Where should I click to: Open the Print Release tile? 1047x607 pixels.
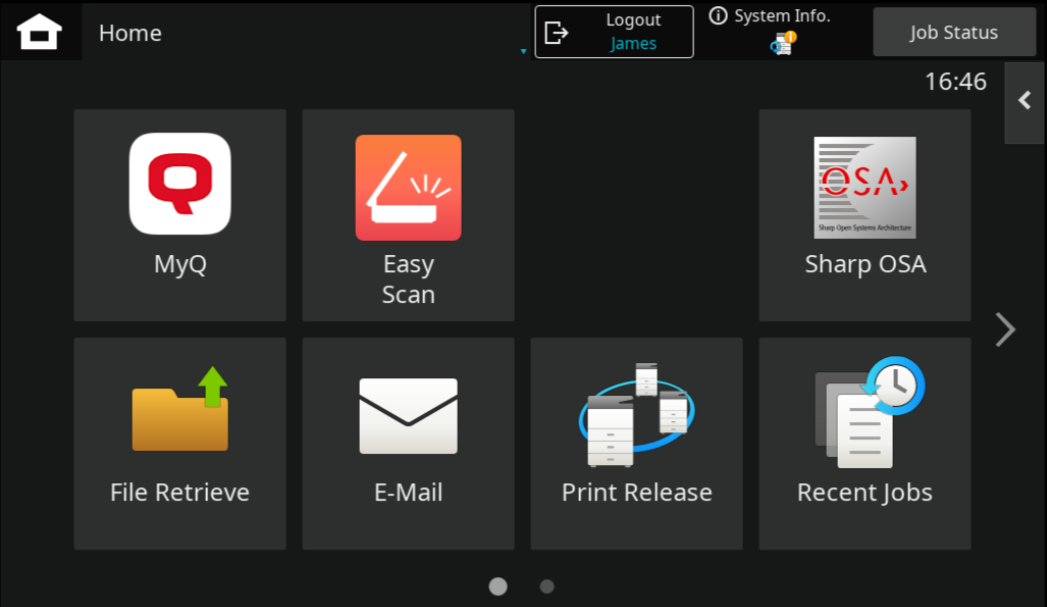636,443
